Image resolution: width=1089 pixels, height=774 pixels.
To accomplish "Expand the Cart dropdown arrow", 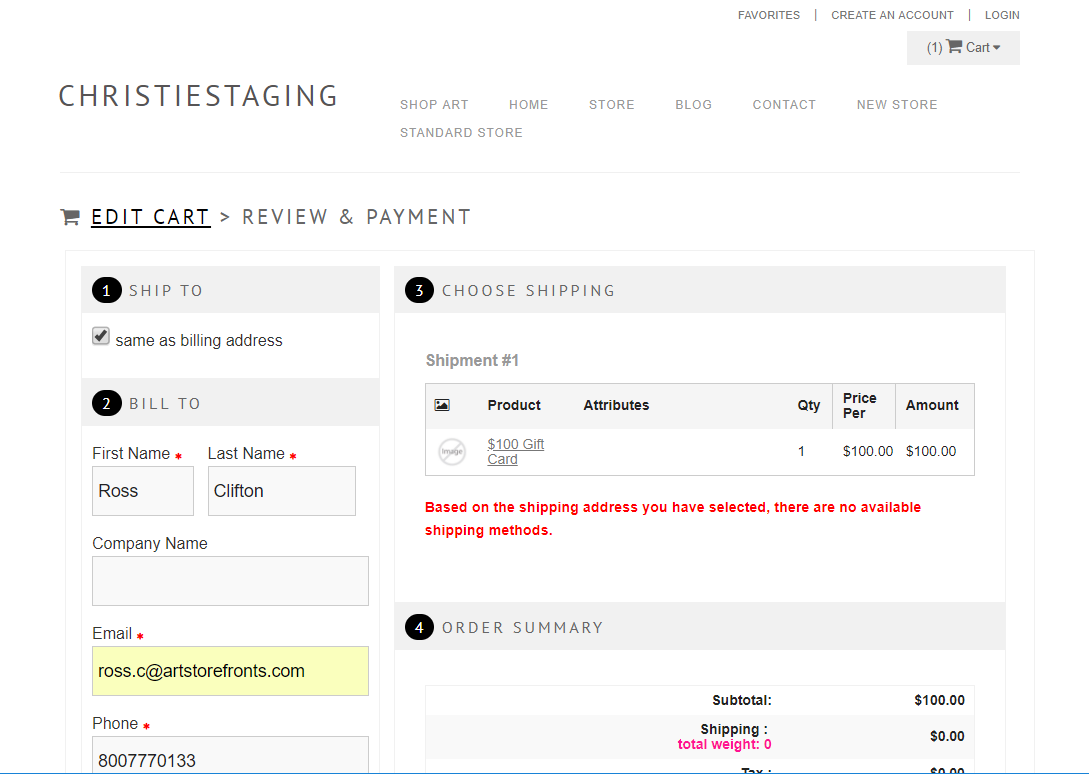I will point(996,48).
